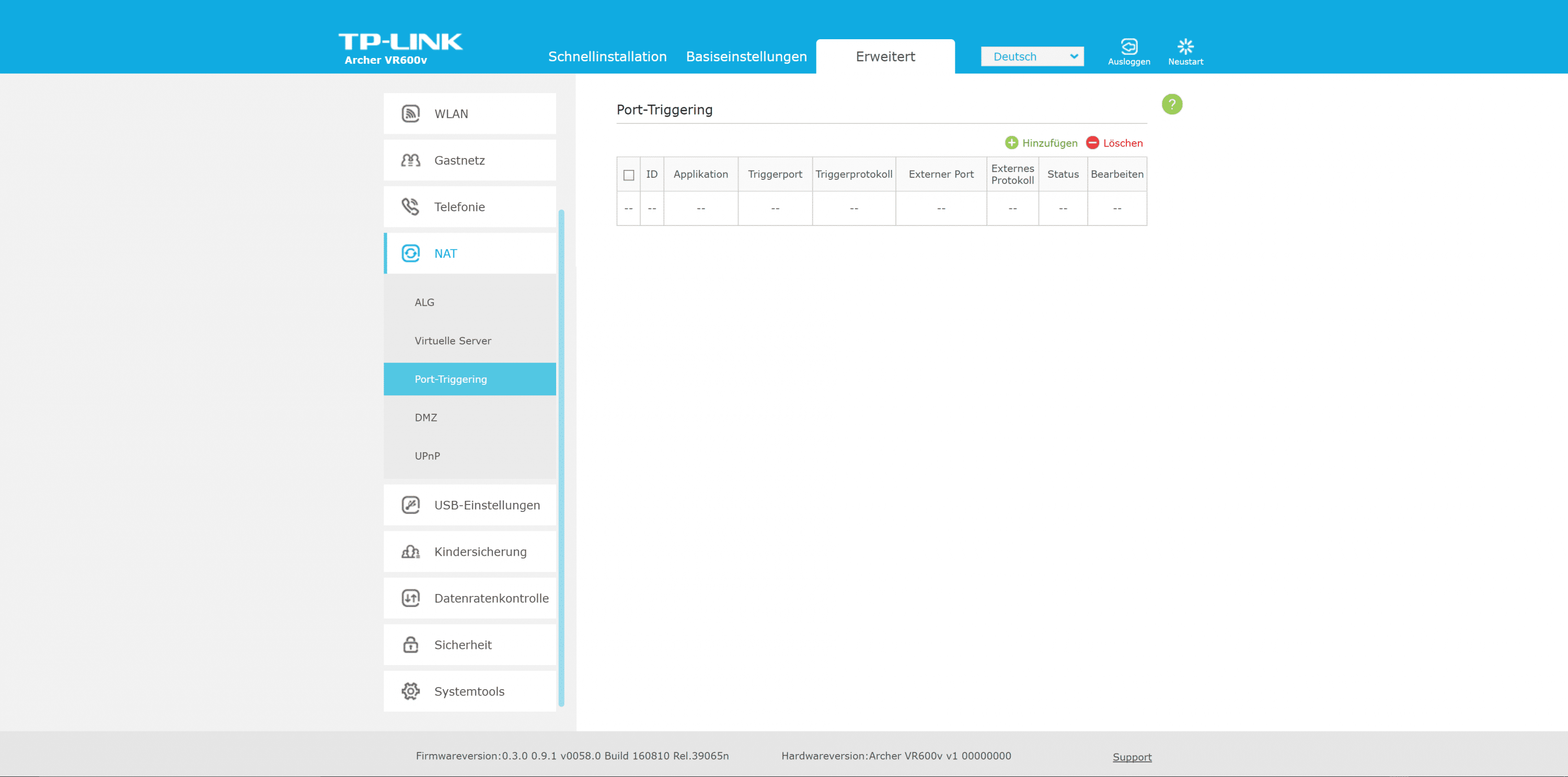Click the Gastnetz guest network icon
Viewport: 1568px width, 777px height.
coord(411,160)
